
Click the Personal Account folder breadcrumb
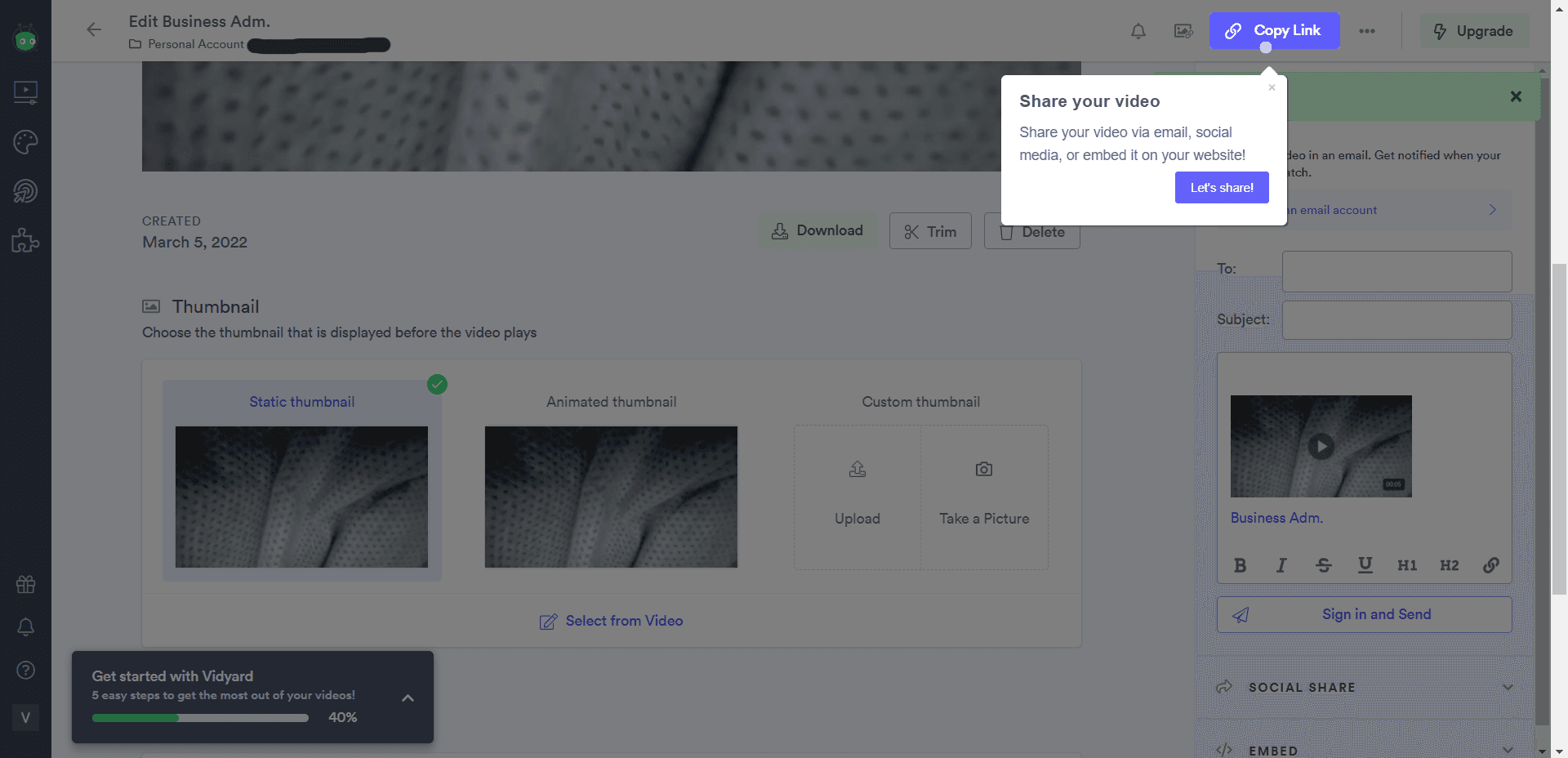coord(187,44)
